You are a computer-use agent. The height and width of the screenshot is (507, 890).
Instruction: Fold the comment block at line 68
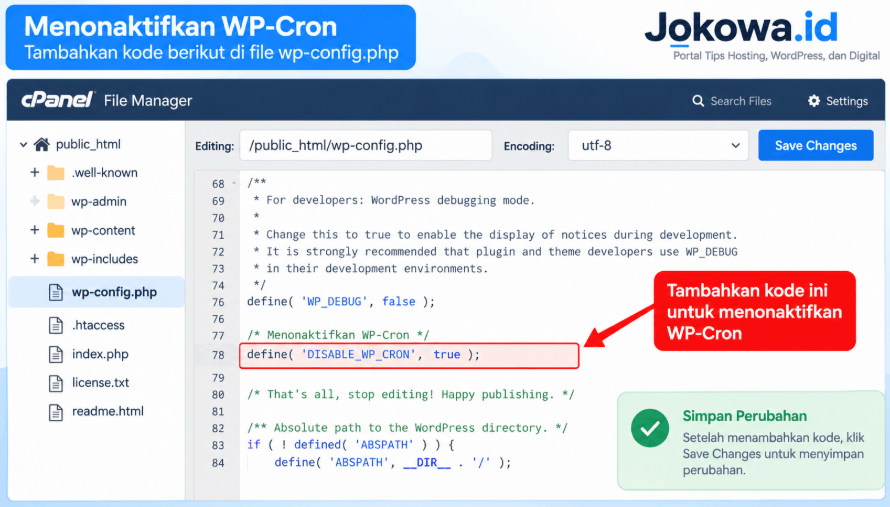point(234,183)
